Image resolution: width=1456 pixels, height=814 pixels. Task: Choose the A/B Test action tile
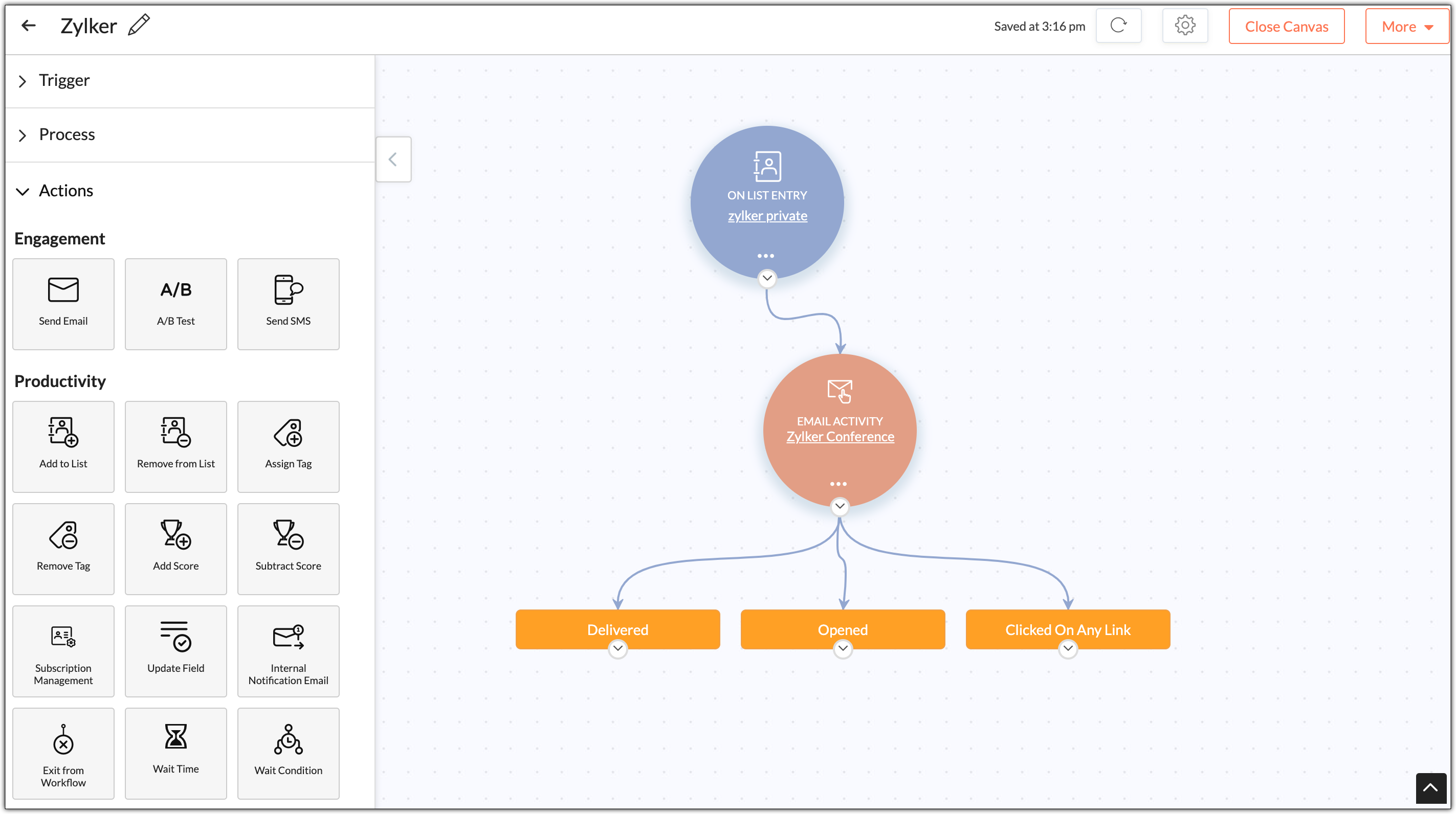click(x=176, y=304)
